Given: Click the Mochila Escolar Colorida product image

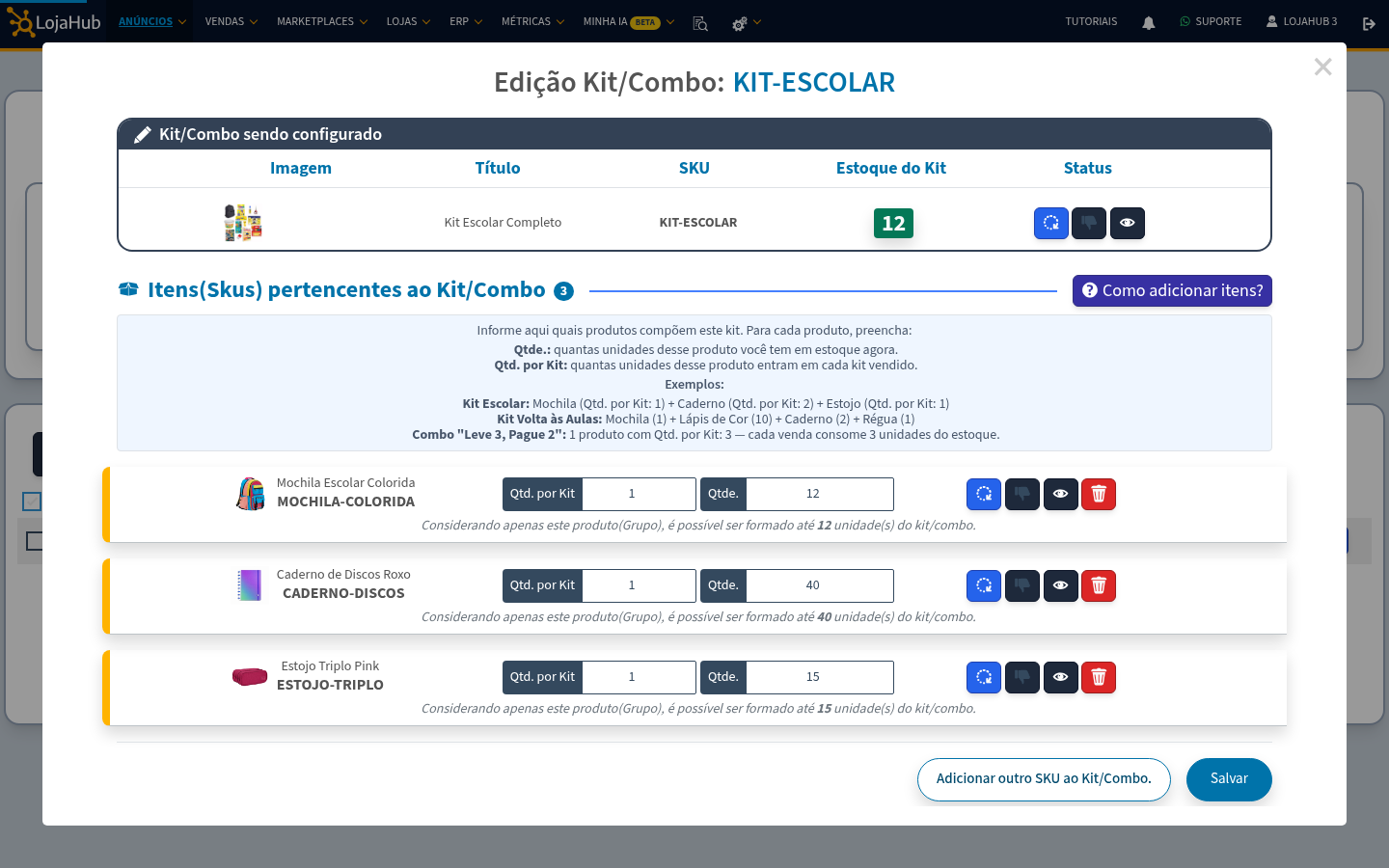Looking at the screenshot, I should (x=251, y=494).
